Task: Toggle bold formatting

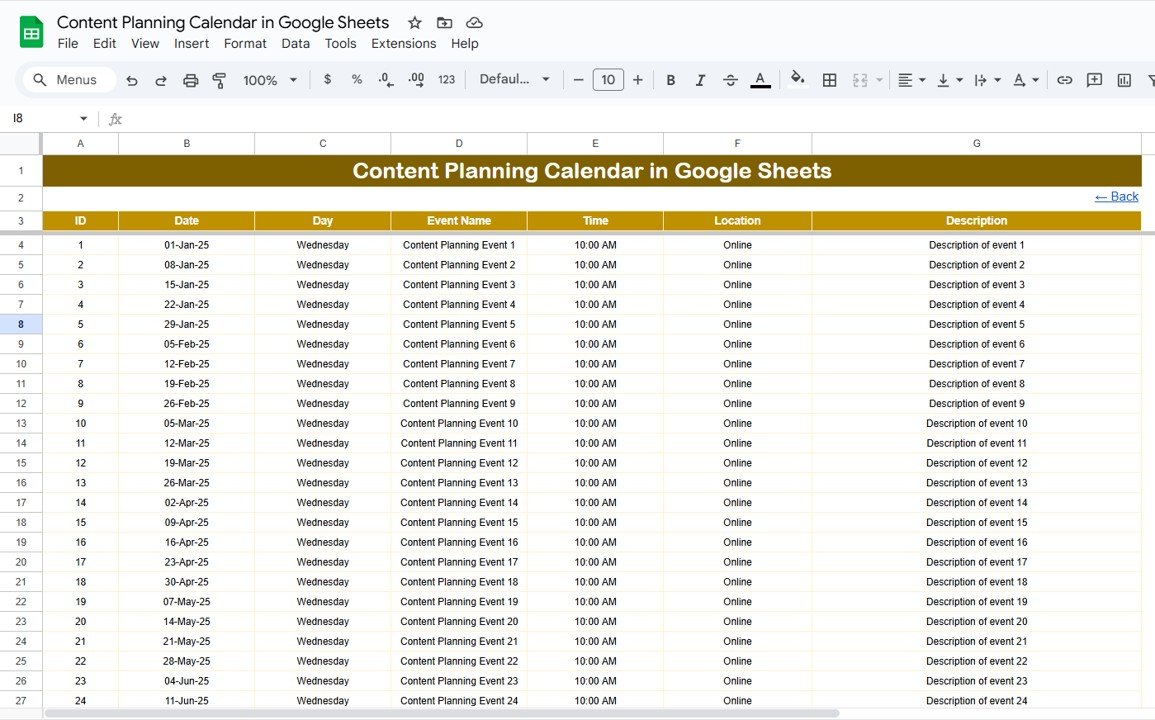Action: click(671, 80)
